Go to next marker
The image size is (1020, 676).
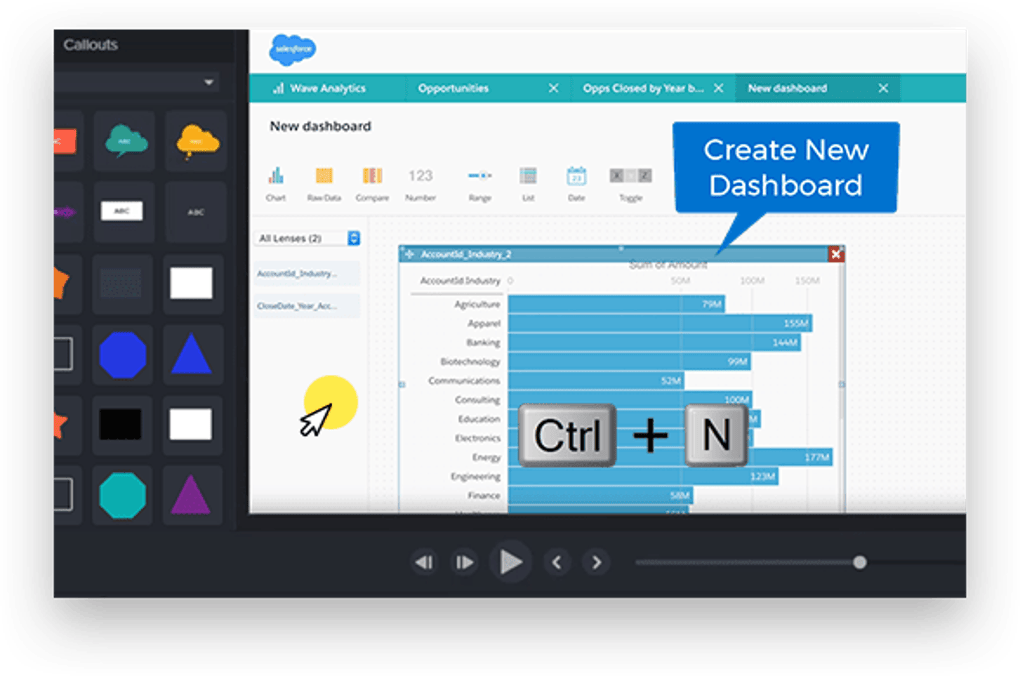[597, 561]
